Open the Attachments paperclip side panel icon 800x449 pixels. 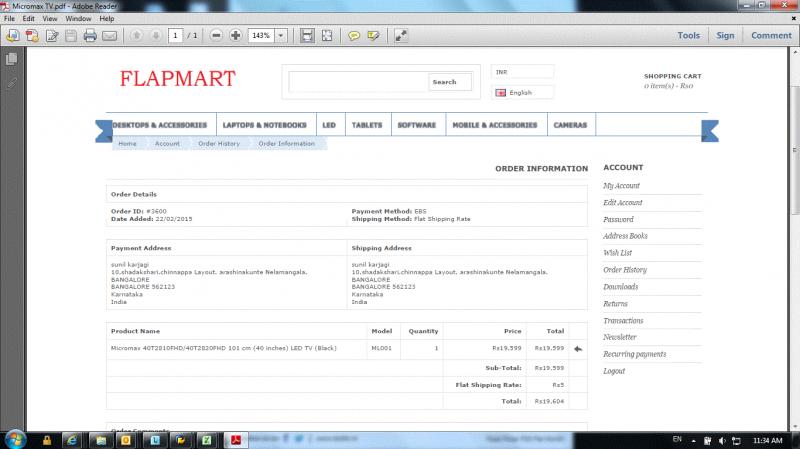(11, 83)
